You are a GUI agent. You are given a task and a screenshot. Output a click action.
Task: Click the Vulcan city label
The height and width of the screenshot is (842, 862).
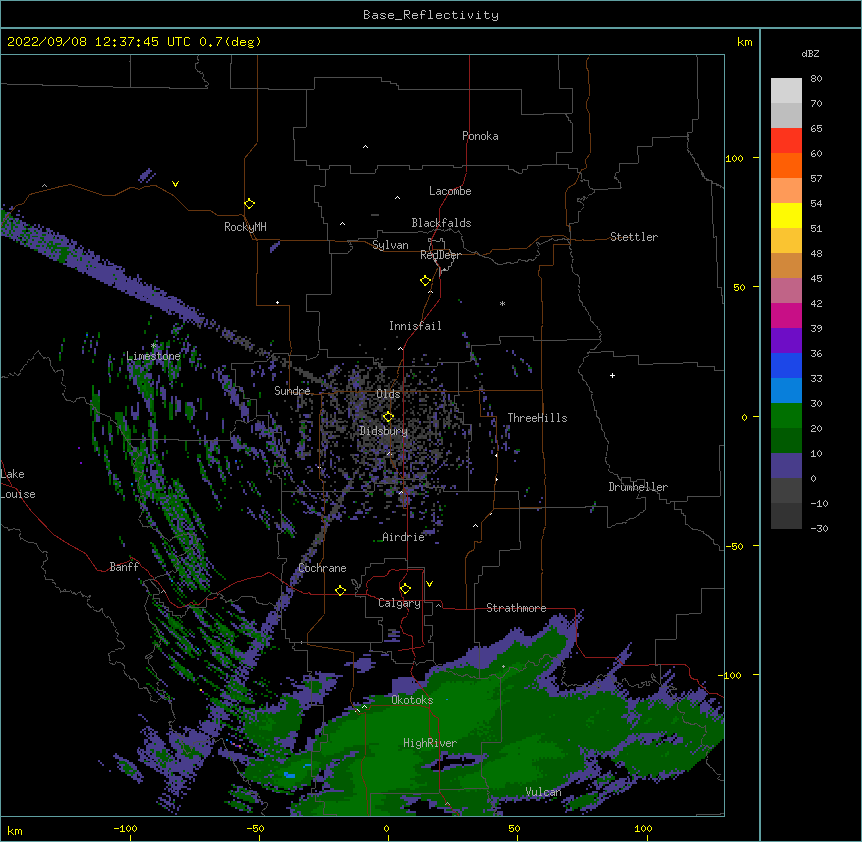pyautogui.click(x=543, y=792)
